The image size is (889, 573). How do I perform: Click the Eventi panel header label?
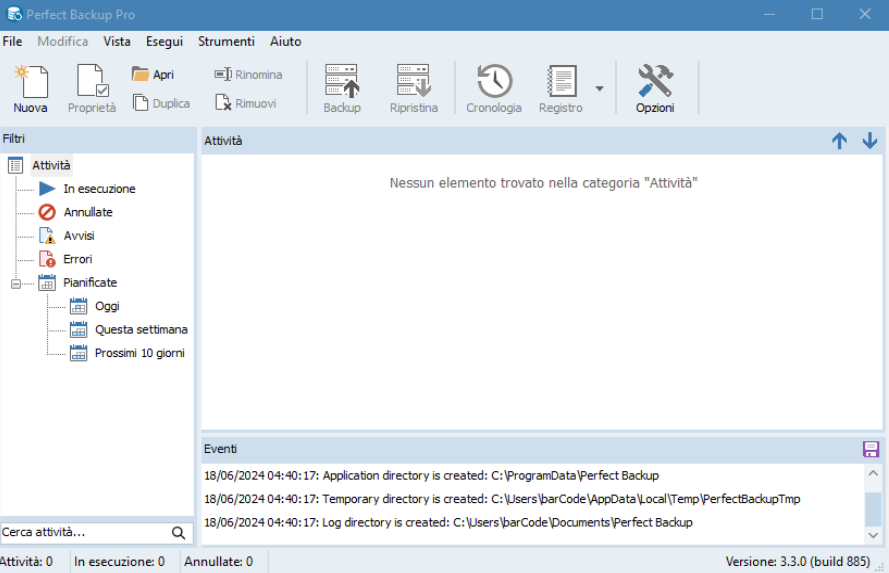(221, 449)
